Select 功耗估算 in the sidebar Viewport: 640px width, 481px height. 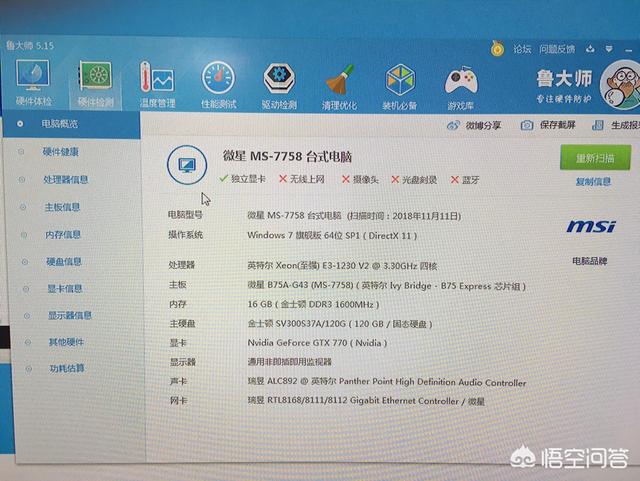[x=67, y=368]
